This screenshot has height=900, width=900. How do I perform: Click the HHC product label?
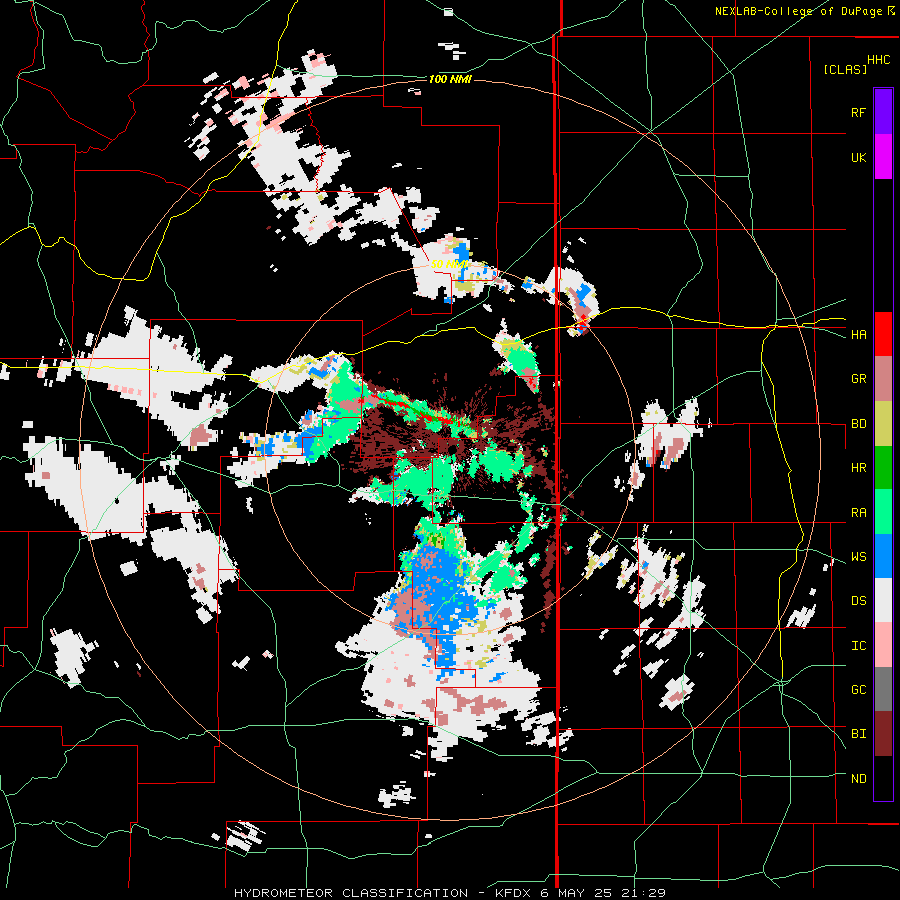tap(879, 60)
